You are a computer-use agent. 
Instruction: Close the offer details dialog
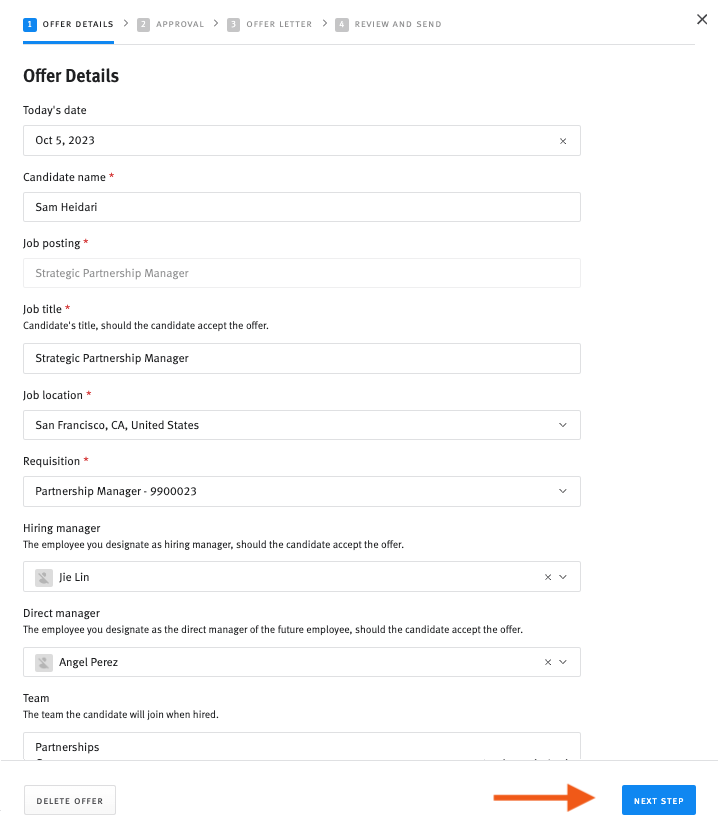tap(702, 19)
